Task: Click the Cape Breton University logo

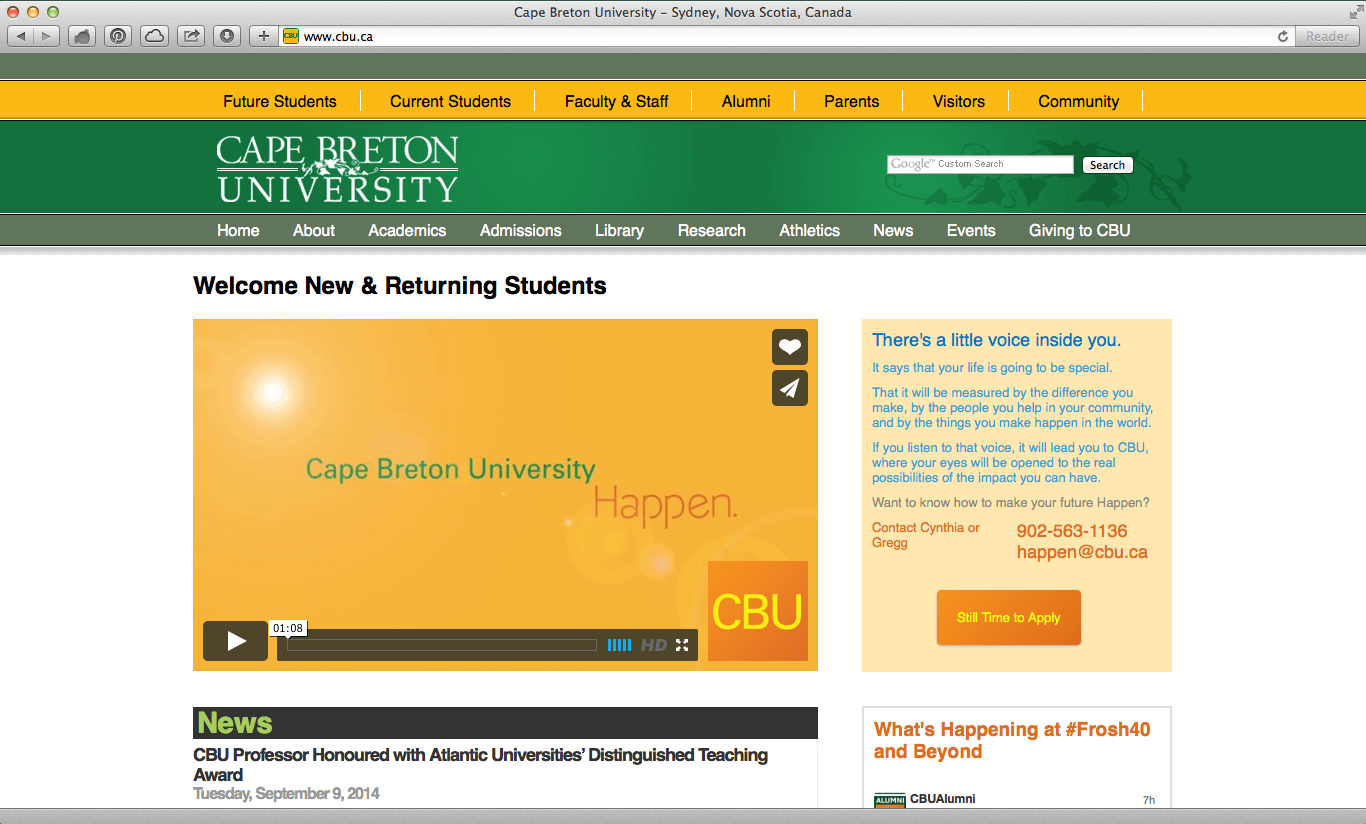Action: coord(337,168)
